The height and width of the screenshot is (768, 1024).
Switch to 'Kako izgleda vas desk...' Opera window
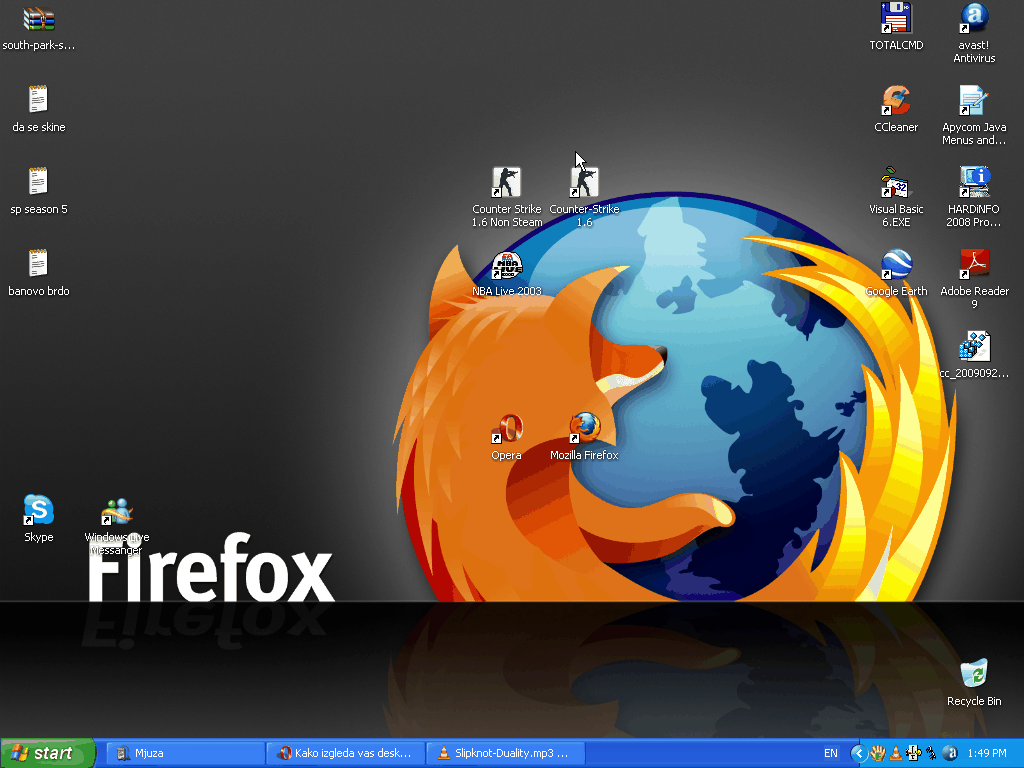pos(345,753)
